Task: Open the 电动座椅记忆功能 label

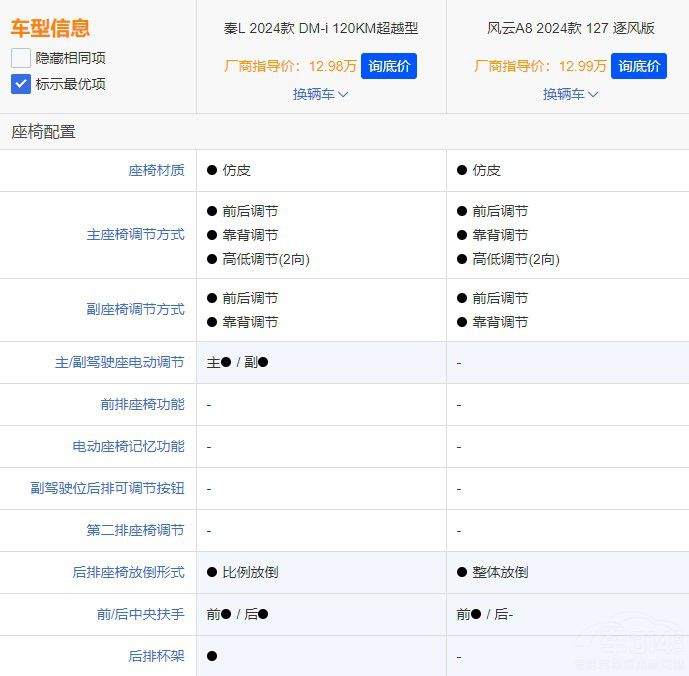Action: (128, 447)
